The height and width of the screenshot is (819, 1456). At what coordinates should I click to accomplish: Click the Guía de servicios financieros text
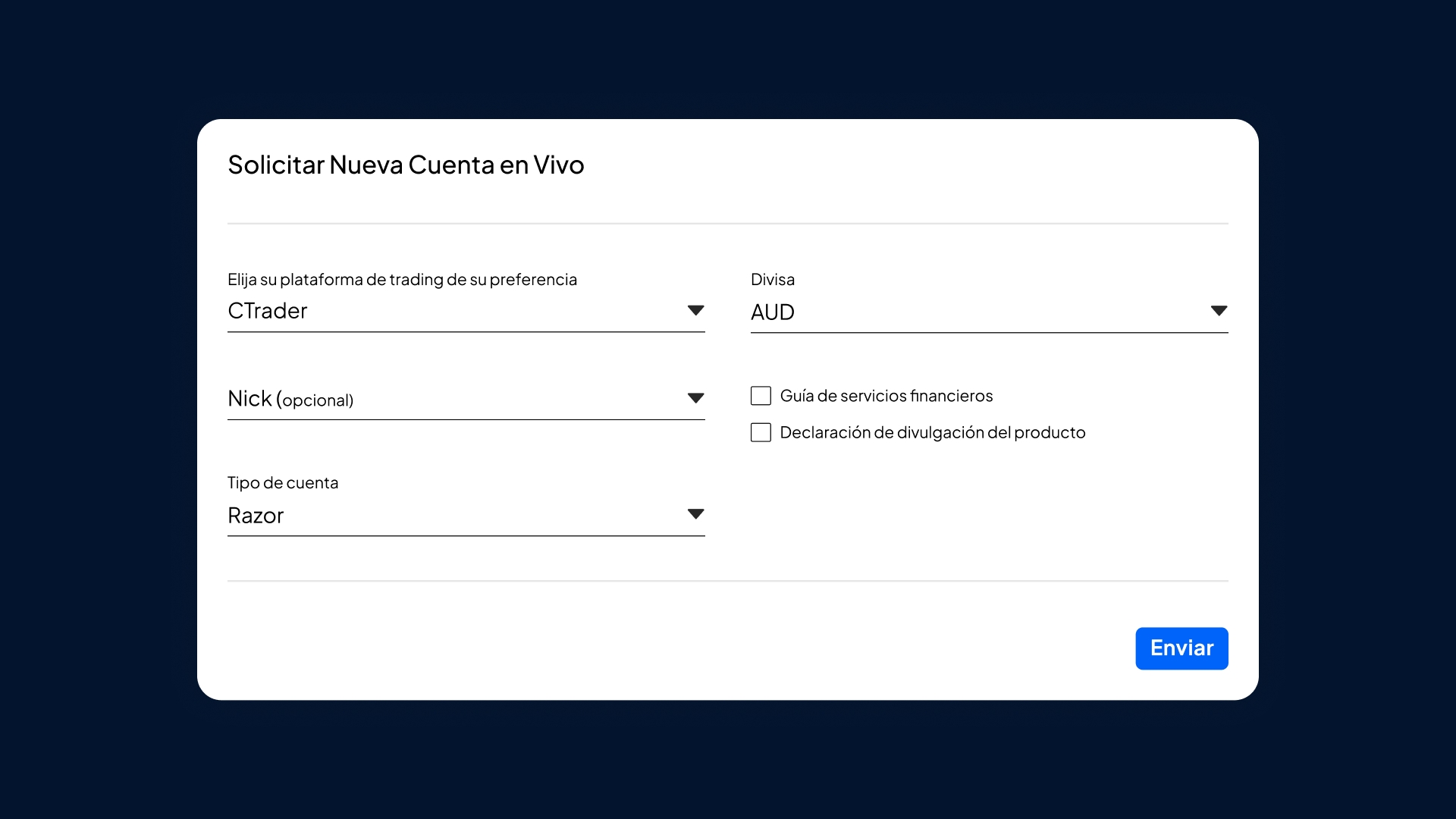pos(886,396)
